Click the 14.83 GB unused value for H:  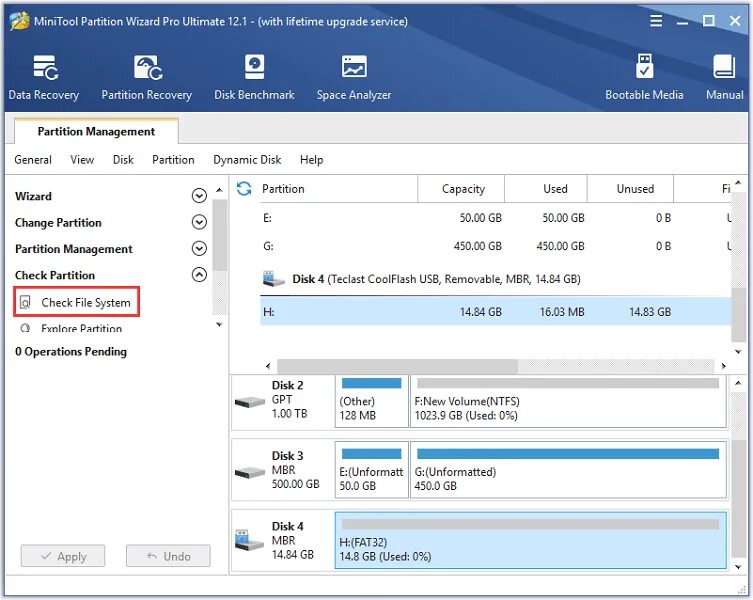pyautogui.click(x=650, y=312)
